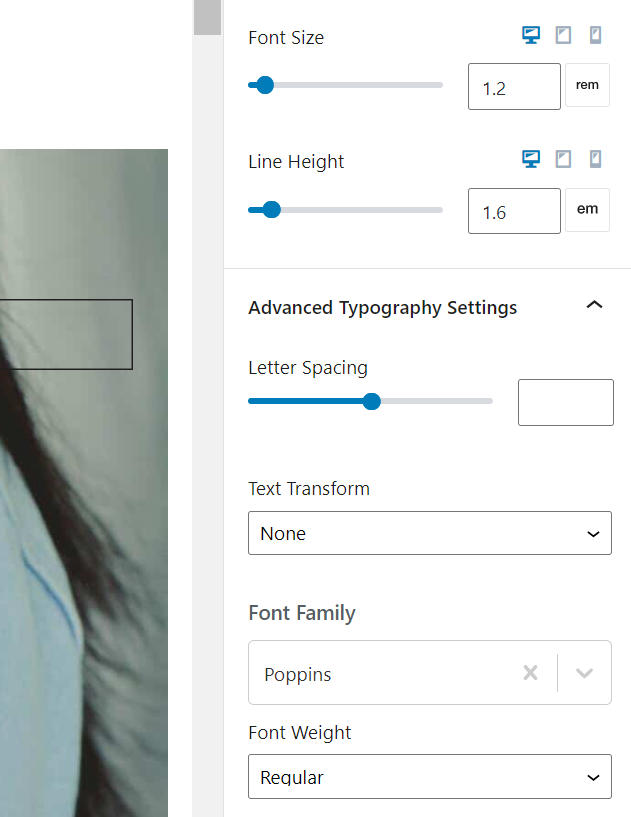Select tablet icon for Font Size
The image size is (631, 817).
tap(563, 35)
